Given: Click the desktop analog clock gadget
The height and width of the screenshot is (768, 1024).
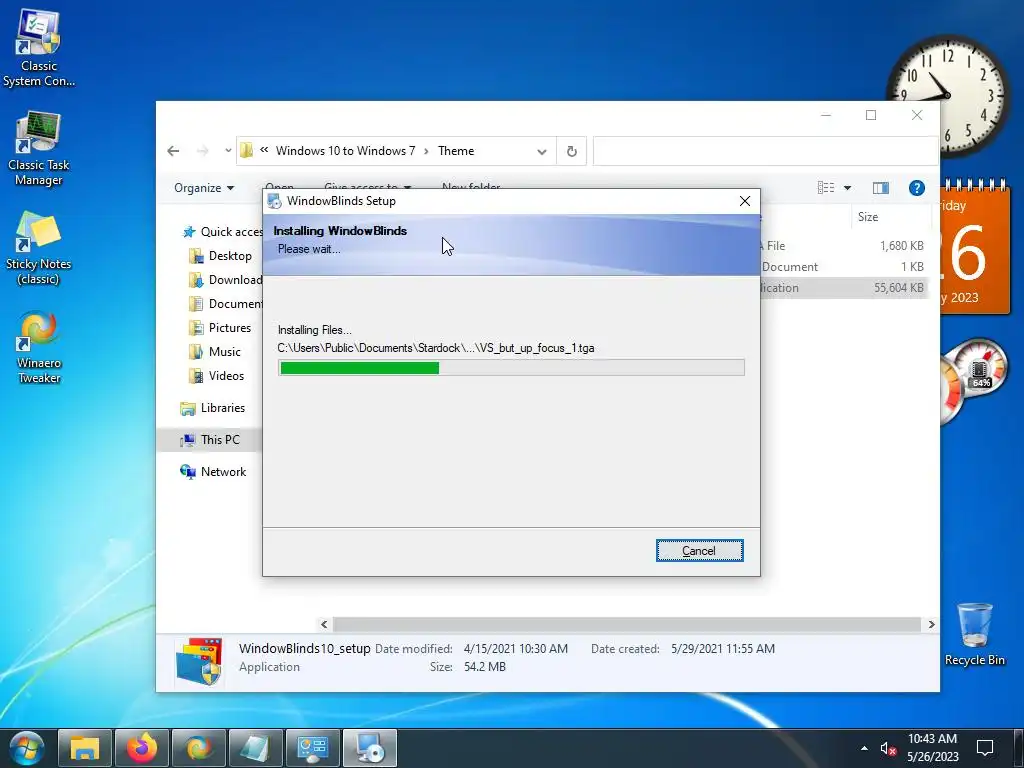Looking at the screenshot, I should pyautogui.click(x=948, y=94).
